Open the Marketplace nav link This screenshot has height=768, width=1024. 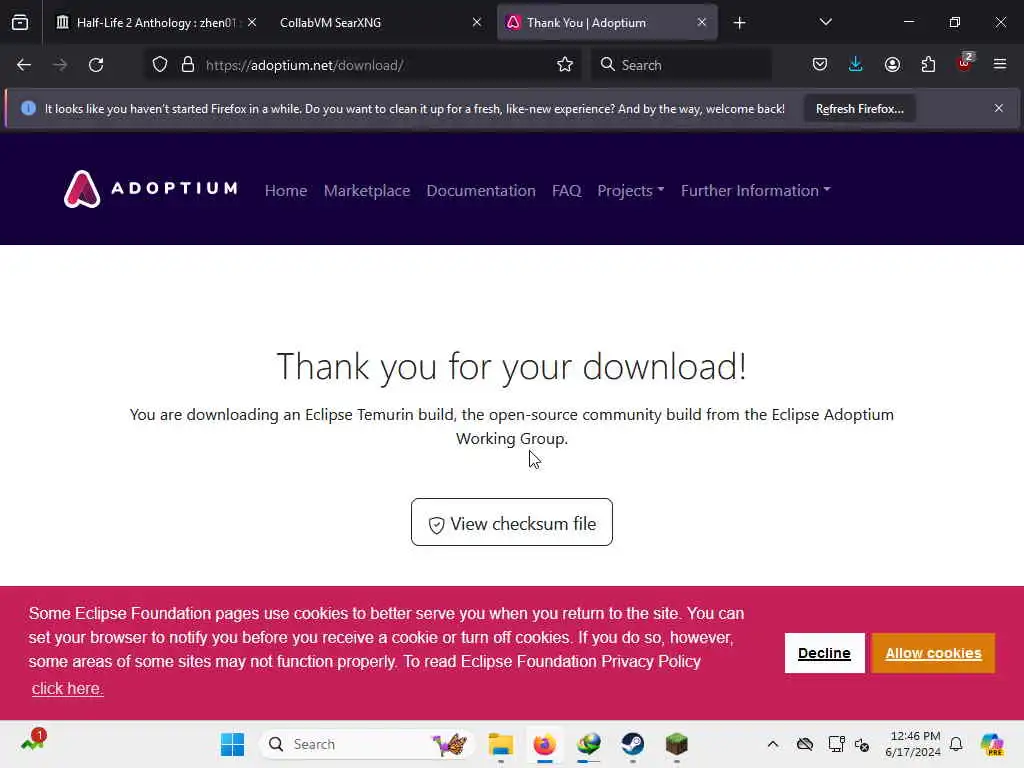click(x=366, y=191)
